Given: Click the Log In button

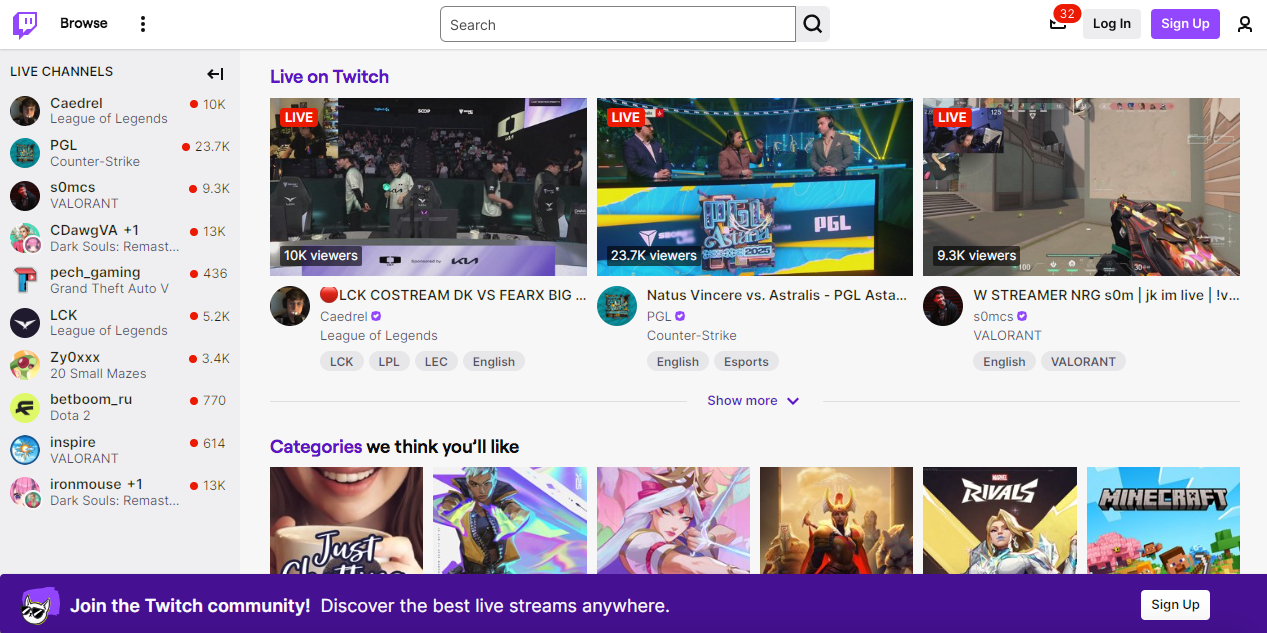Looking at the screenshot, I should [x=1112, y=24].
